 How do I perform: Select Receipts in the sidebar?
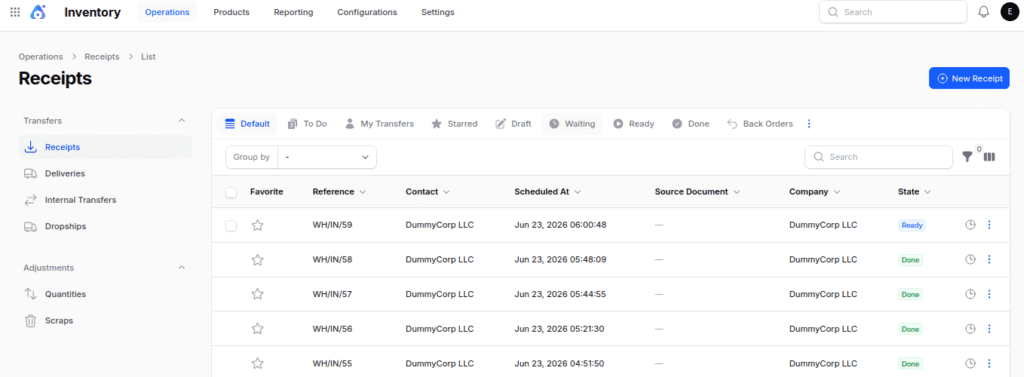coord(106,147)
